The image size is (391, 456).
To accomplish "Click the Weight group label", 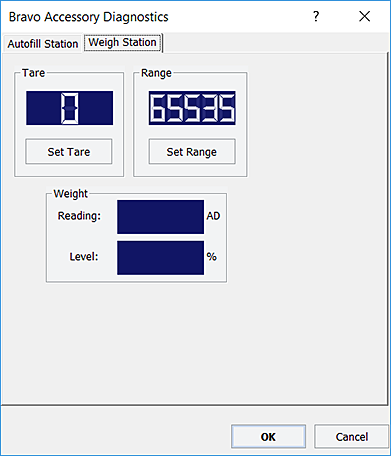I will (71, 194).
